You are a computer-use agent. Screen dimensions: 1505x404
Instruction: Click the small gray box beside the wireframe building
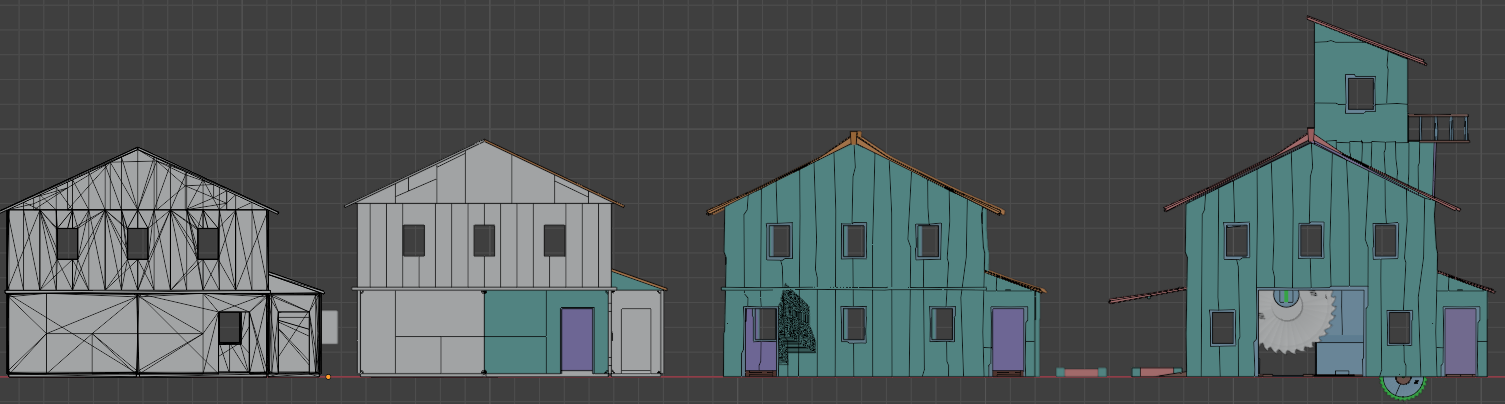click(x=330, y=326)
